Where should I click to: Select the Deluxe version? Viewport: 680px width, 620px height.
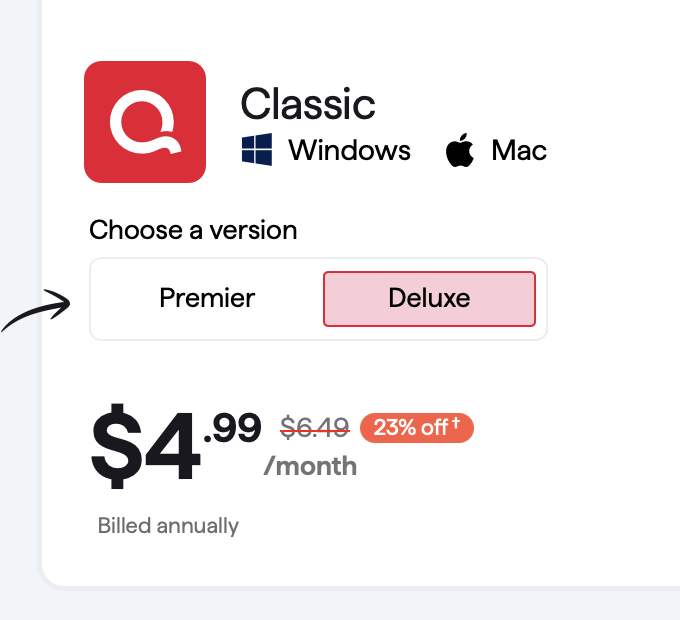click(429, 299)
